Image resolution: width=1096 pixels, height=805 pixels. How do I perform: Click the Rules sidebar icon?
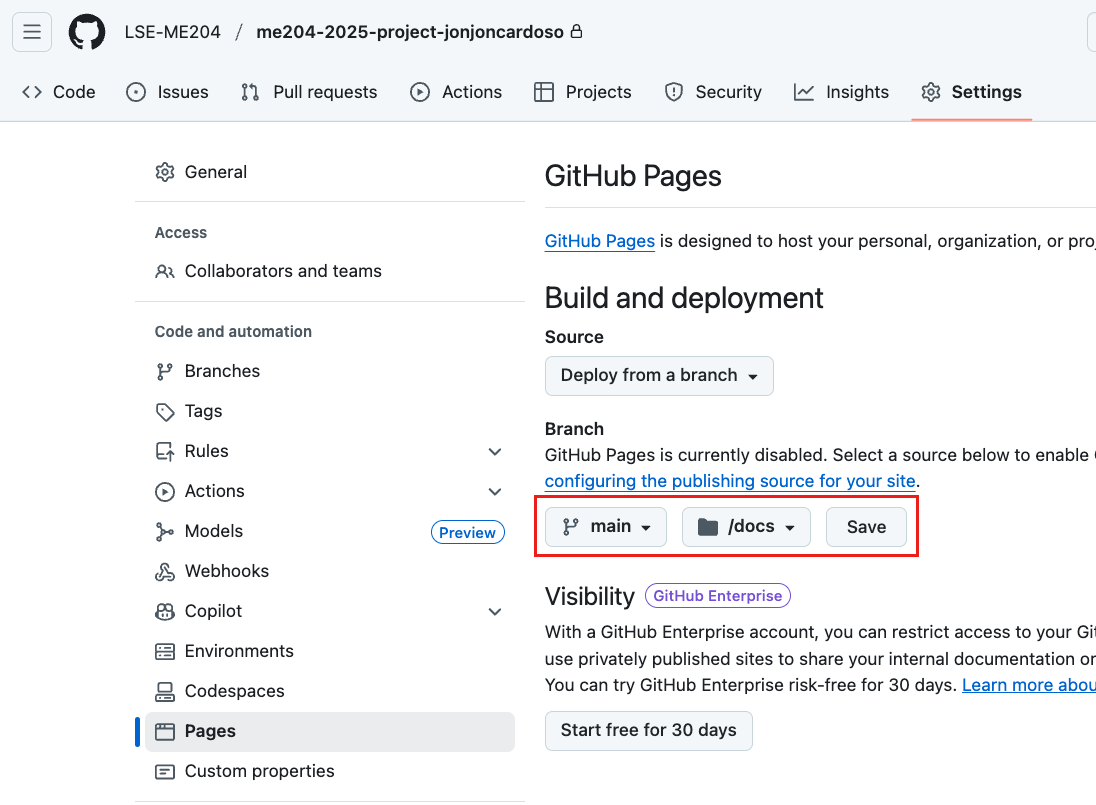coord(165,451)
